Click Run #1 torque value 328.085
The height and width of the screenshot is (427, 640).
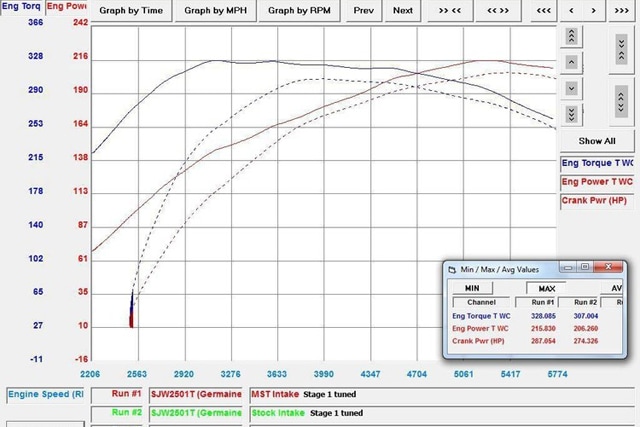tap(543, 316)
